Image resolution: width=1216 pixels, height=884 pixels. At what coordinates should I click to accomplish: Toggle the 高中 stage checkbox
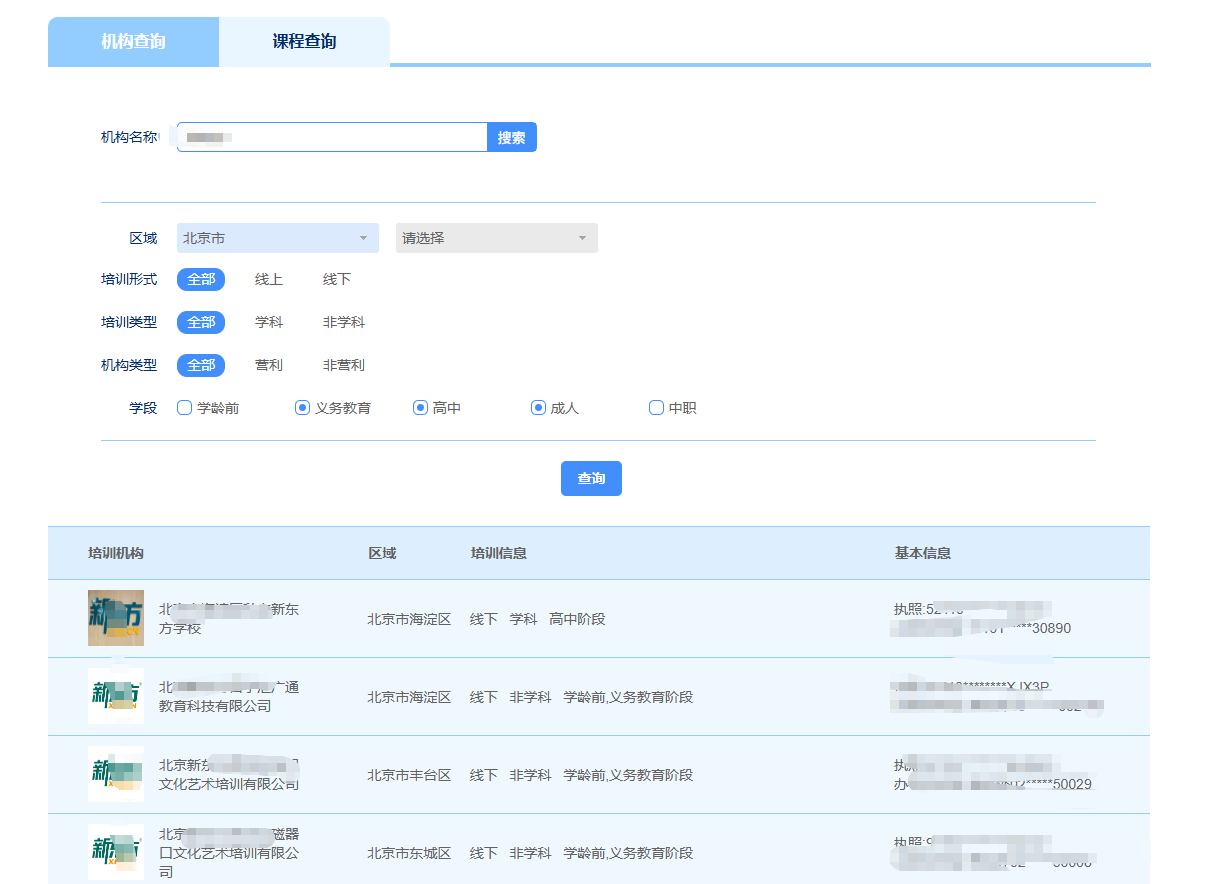click(420, 408)
